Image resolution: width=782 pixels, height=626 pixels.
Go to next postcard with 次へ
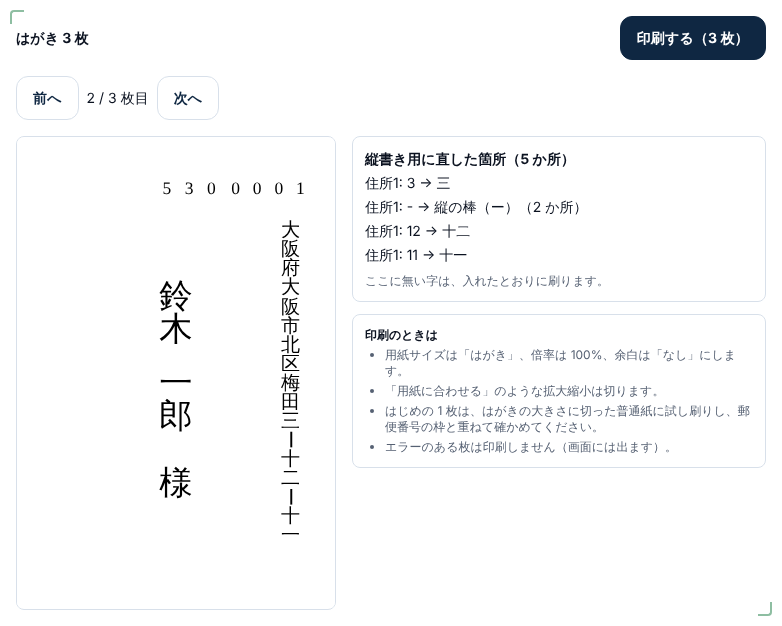coord(188,98)
